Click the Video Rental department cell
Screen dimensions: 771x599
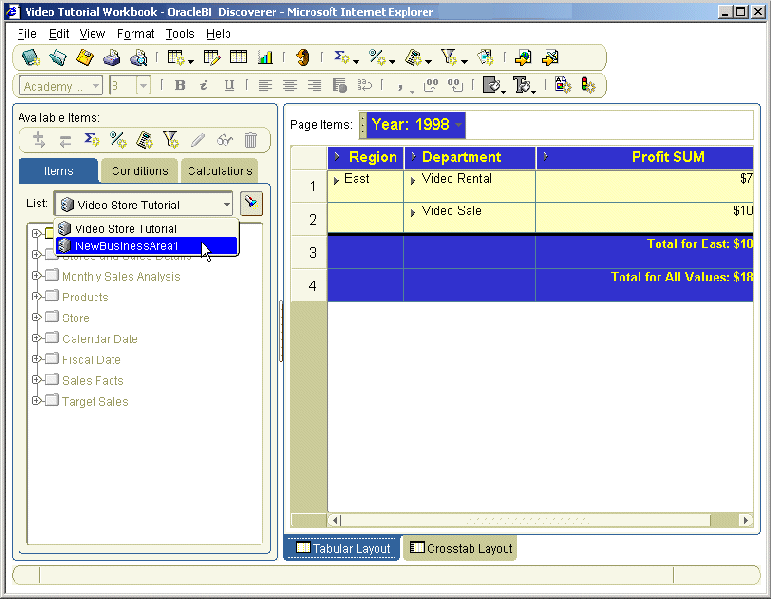[x=470, y=186]
